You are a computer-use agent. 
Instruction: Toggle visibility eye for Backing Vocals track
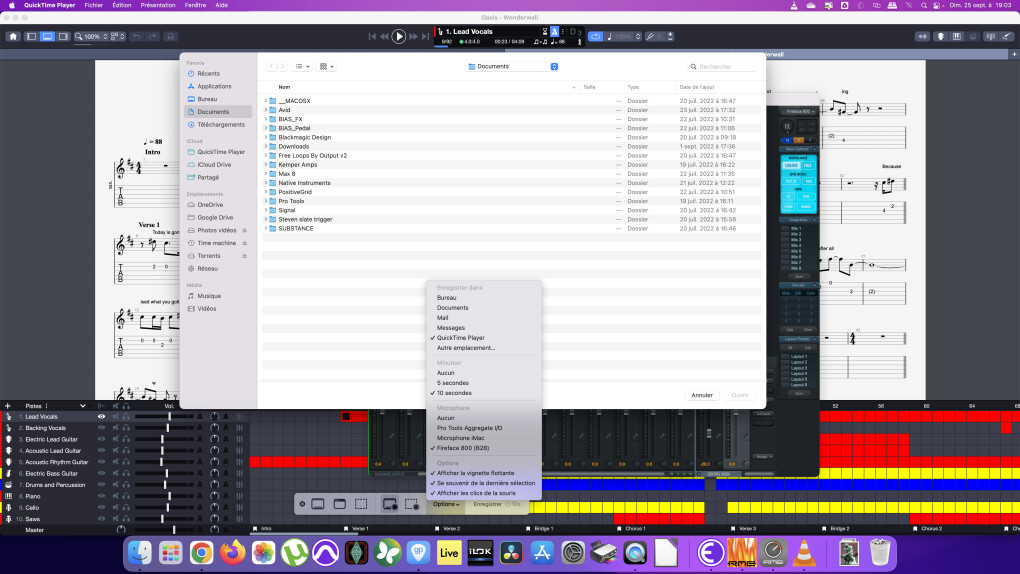[x=101, y=428]
